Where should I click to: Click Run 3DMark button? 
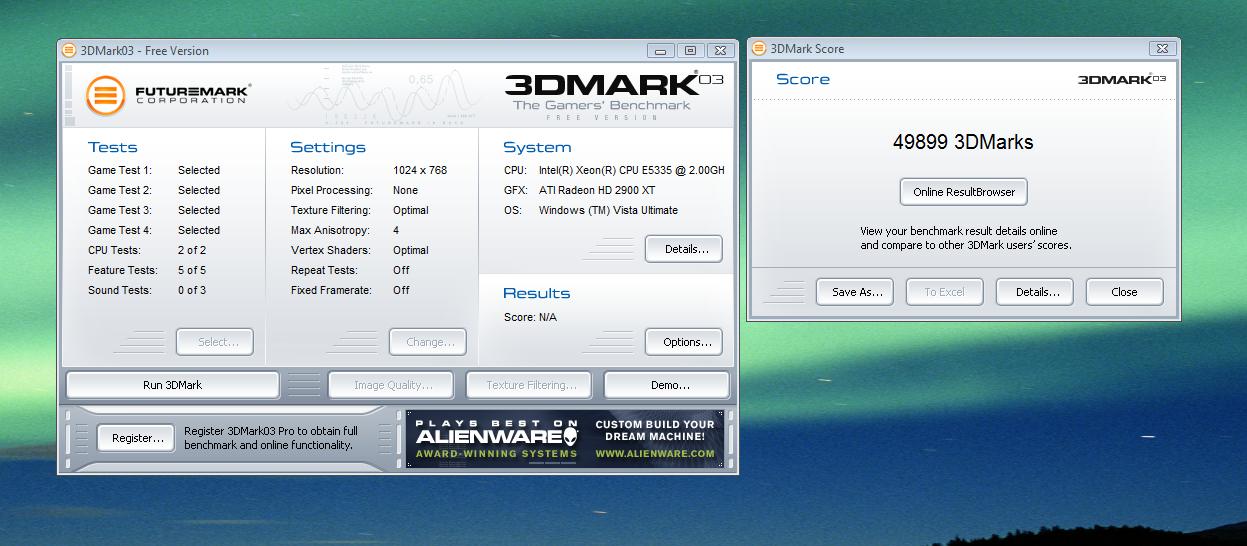172,385
